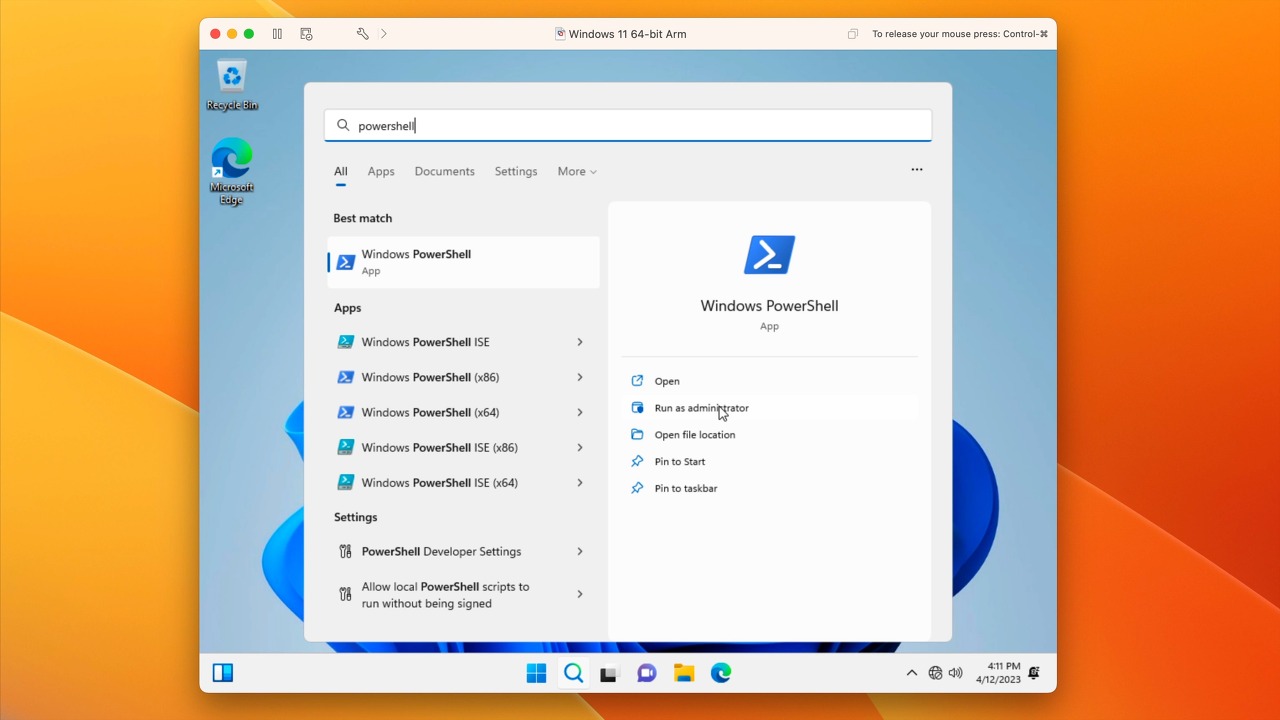This screenshot has width=1280, height=720.
Task: Click the Search icon in the taskbar
Action: (573, 673)
